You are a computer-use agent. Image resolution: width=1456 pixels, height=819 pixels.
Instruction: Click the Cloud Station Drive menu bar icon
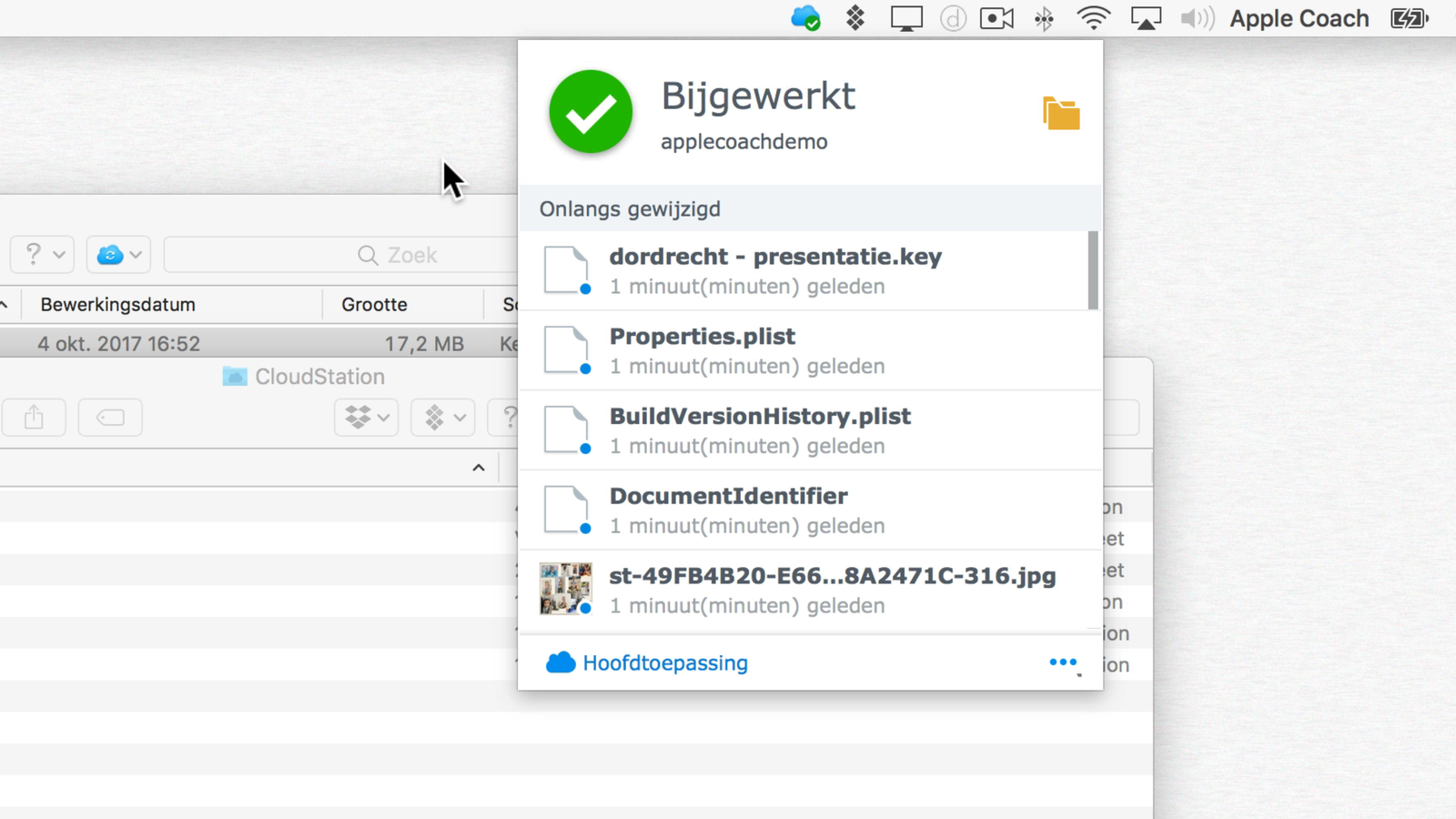[x=805, y=18]
